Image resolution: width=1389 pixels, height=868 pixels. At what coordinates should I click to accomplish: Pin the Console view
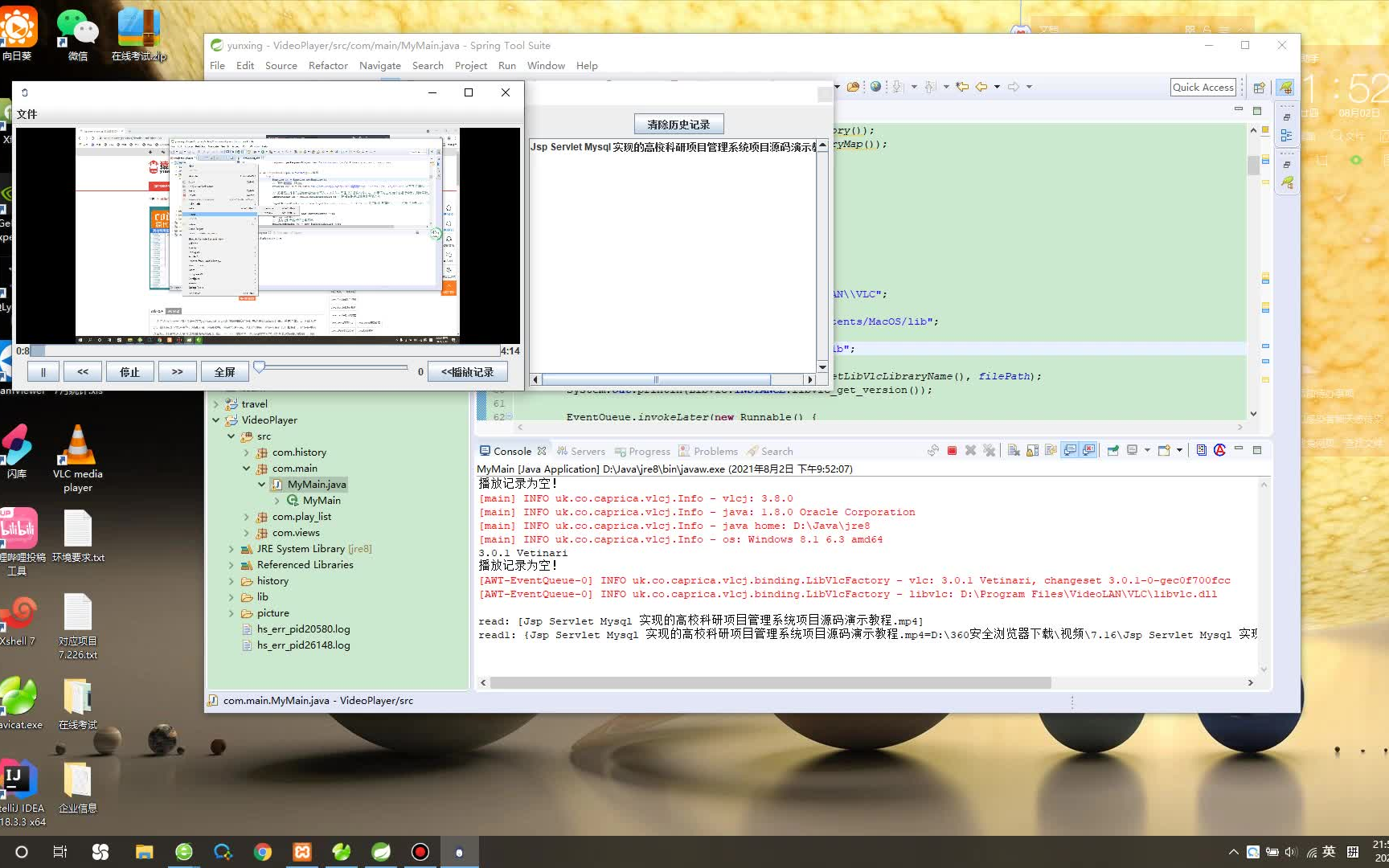point(1113,451)
